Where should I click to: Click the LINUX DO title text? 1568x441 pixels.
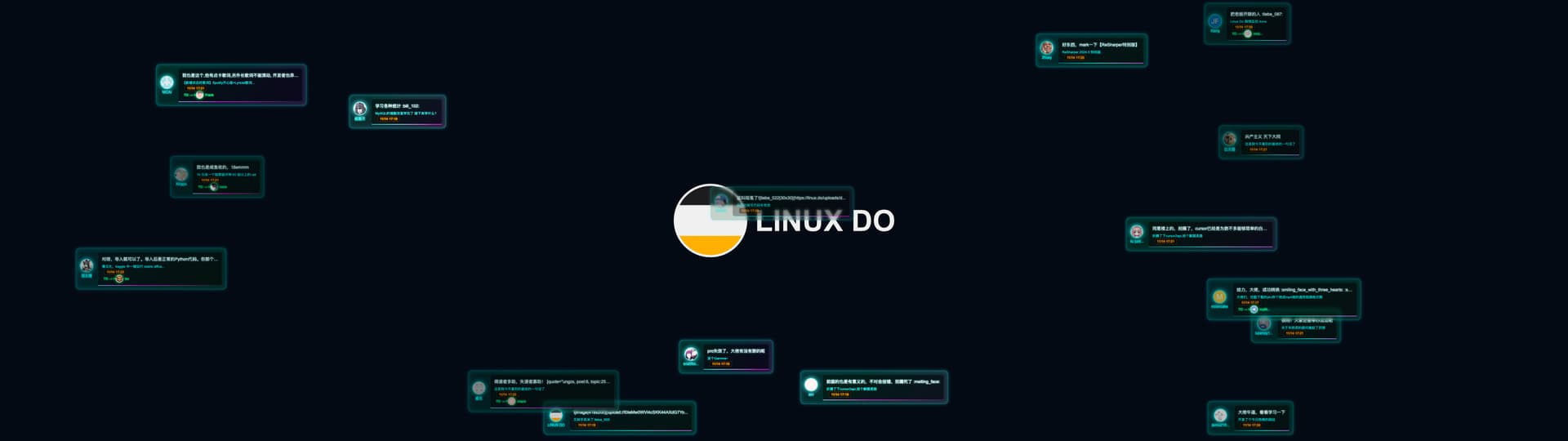pyautogui.click(x=825, y=221)
